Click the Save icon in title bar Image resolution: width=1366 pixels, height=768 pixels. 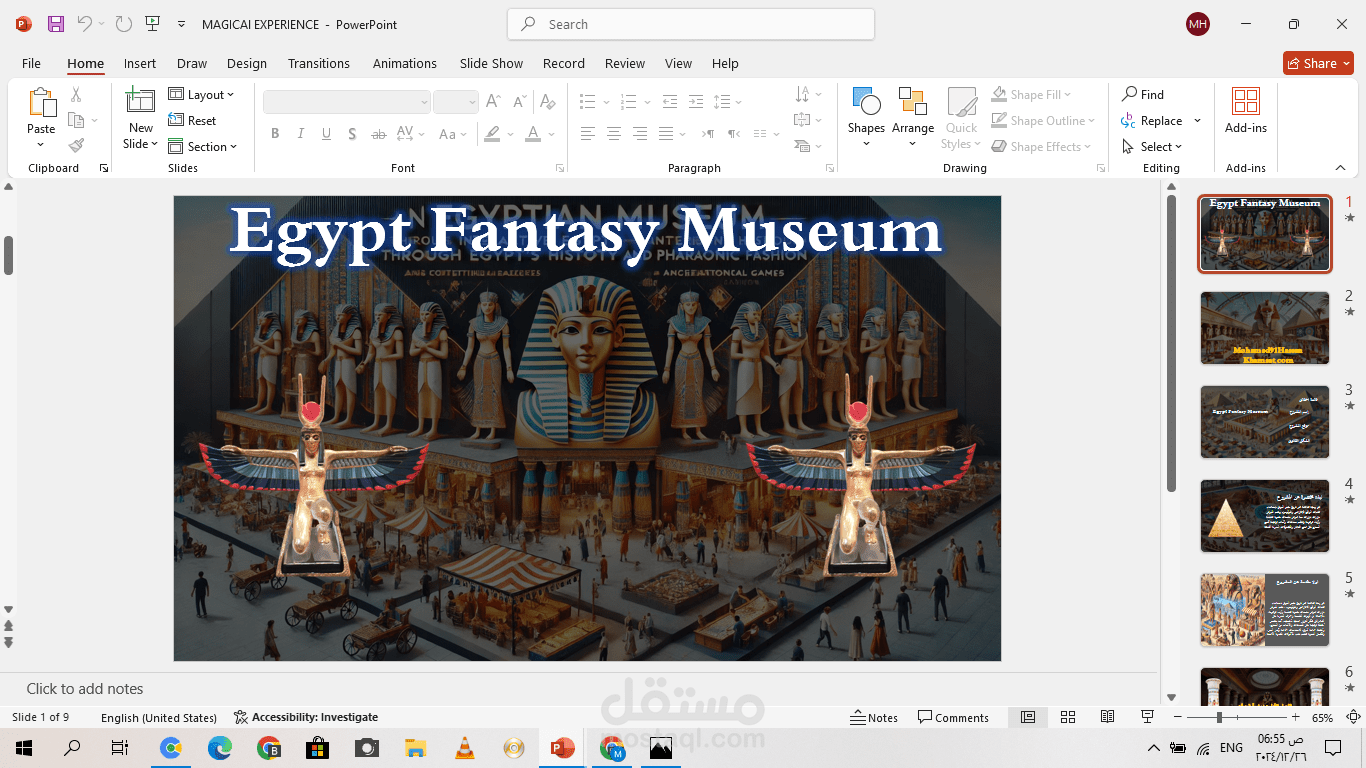click(x=56, y=24)
